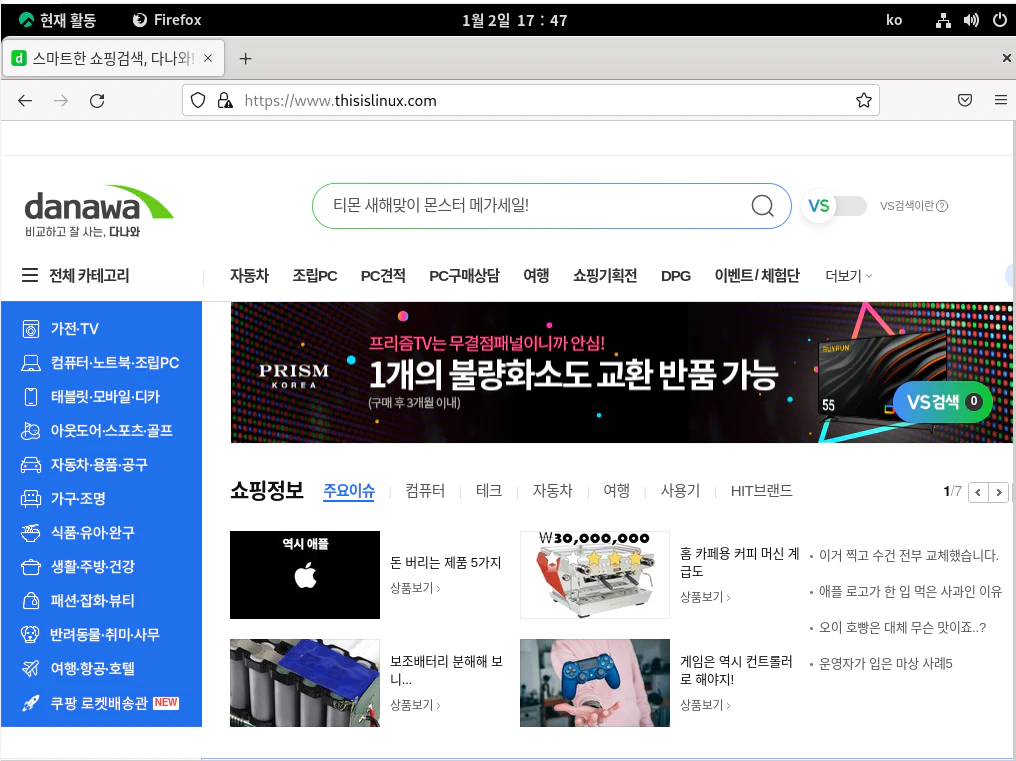This screenshot has height=761, width=1016.
Task: Open the 자동차 top menu
Action: [249, 275]
